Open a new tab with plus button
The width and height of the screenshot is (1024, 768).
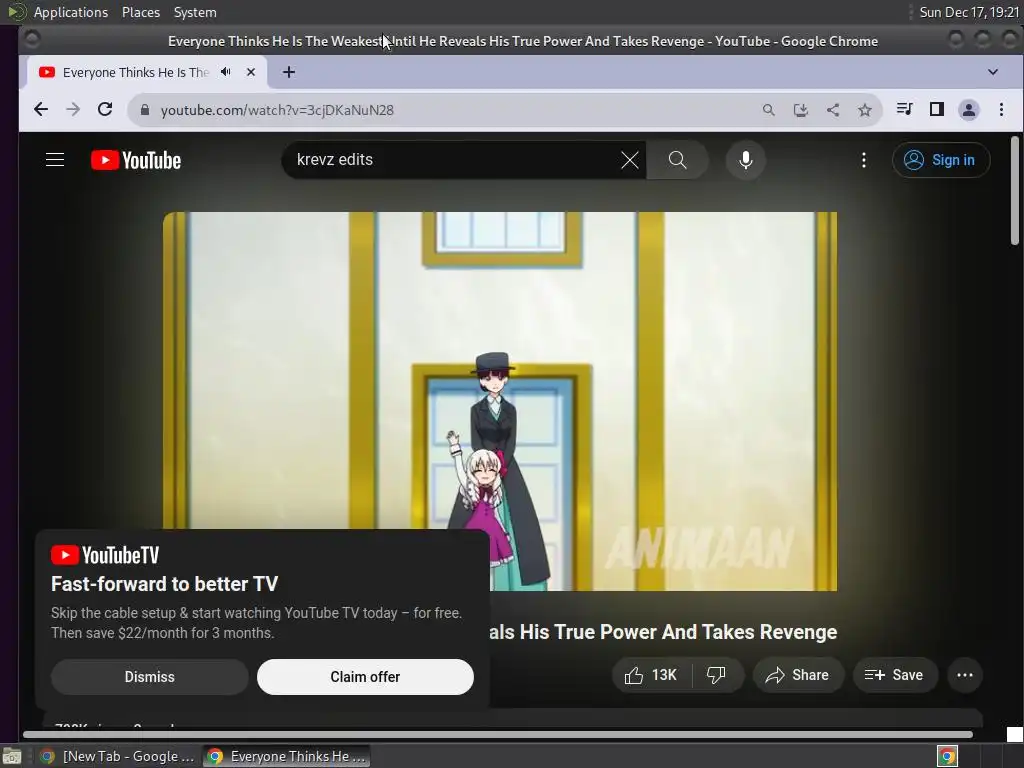tap(289, 72)
